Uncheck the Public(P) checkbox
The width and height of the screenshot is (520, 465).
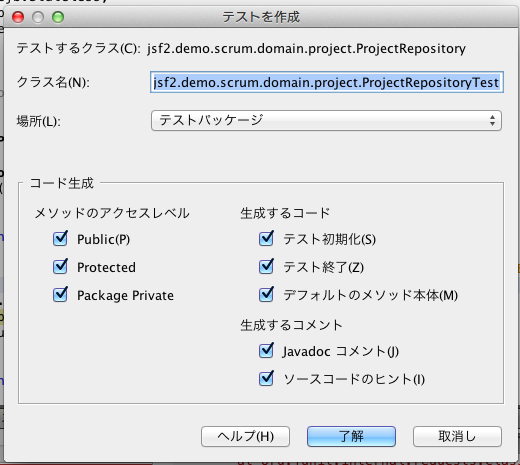(60, 239)
